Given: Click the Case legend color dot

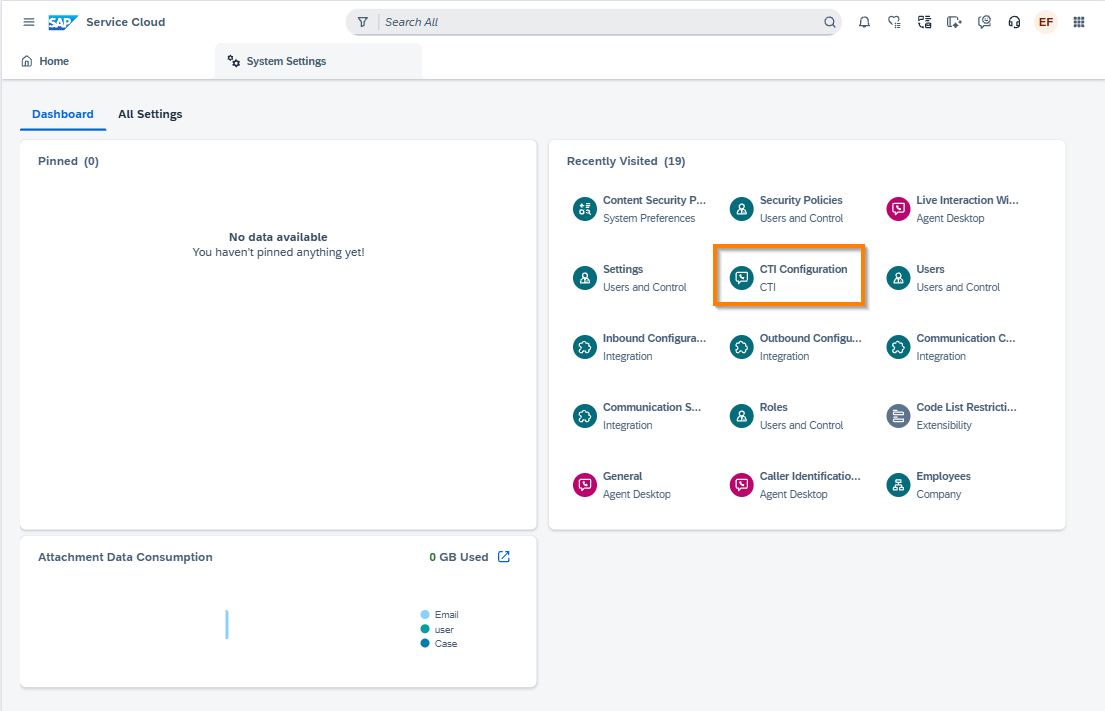Looking at the screenshot, I should (425, 643).
